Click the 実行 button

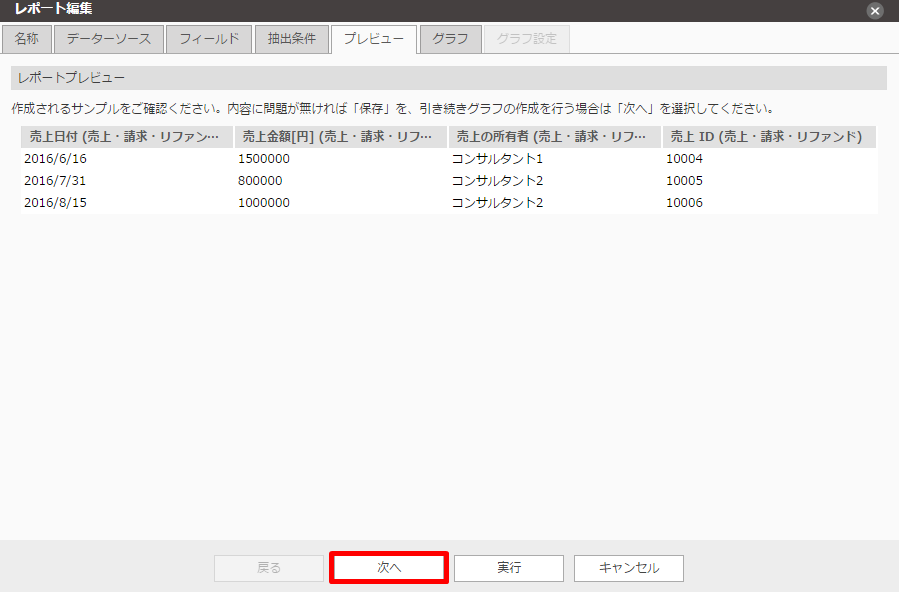tap(509, 568)
